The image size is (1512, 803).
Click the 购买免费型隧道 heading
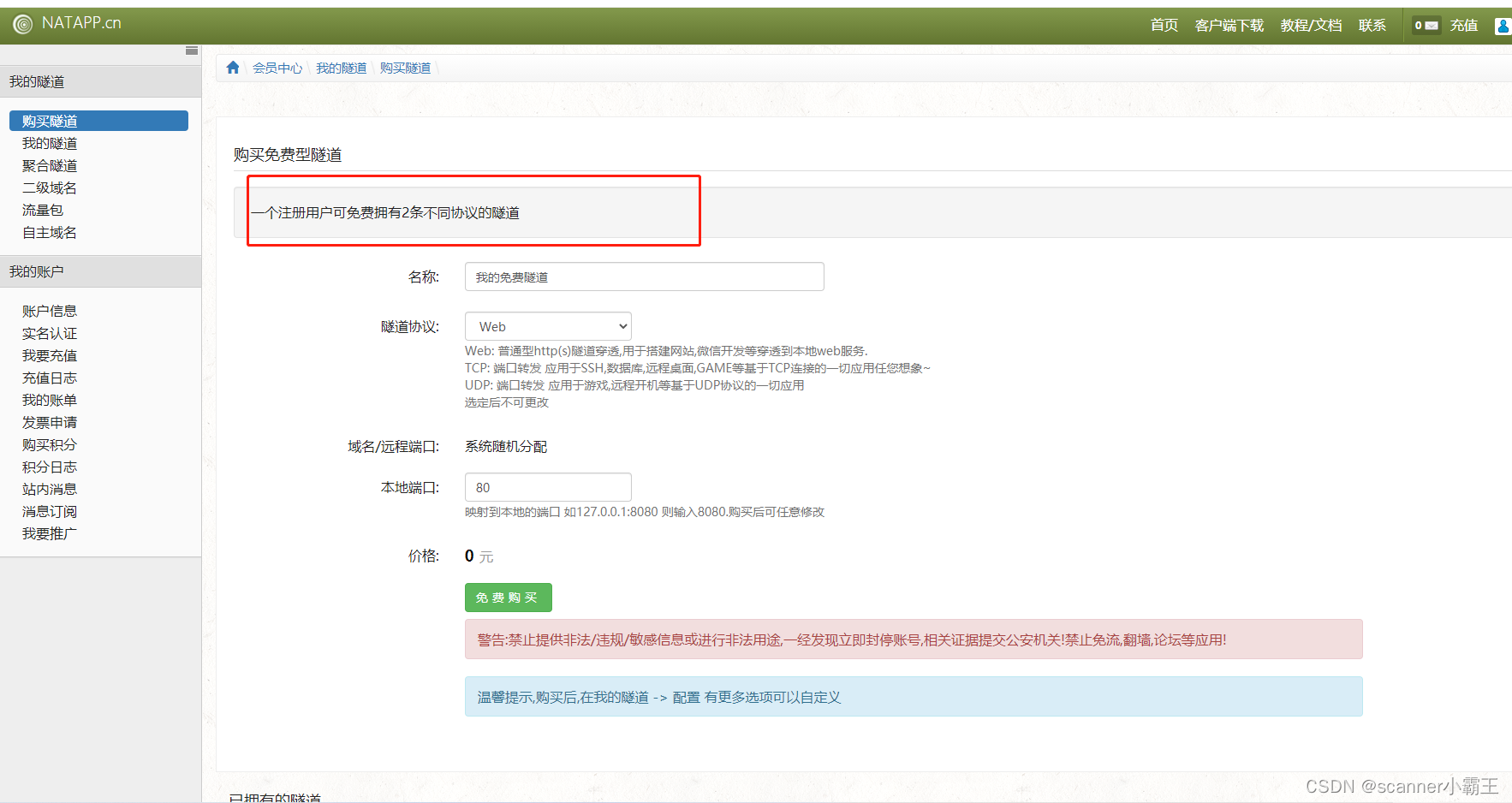click(x=288, y=154)
